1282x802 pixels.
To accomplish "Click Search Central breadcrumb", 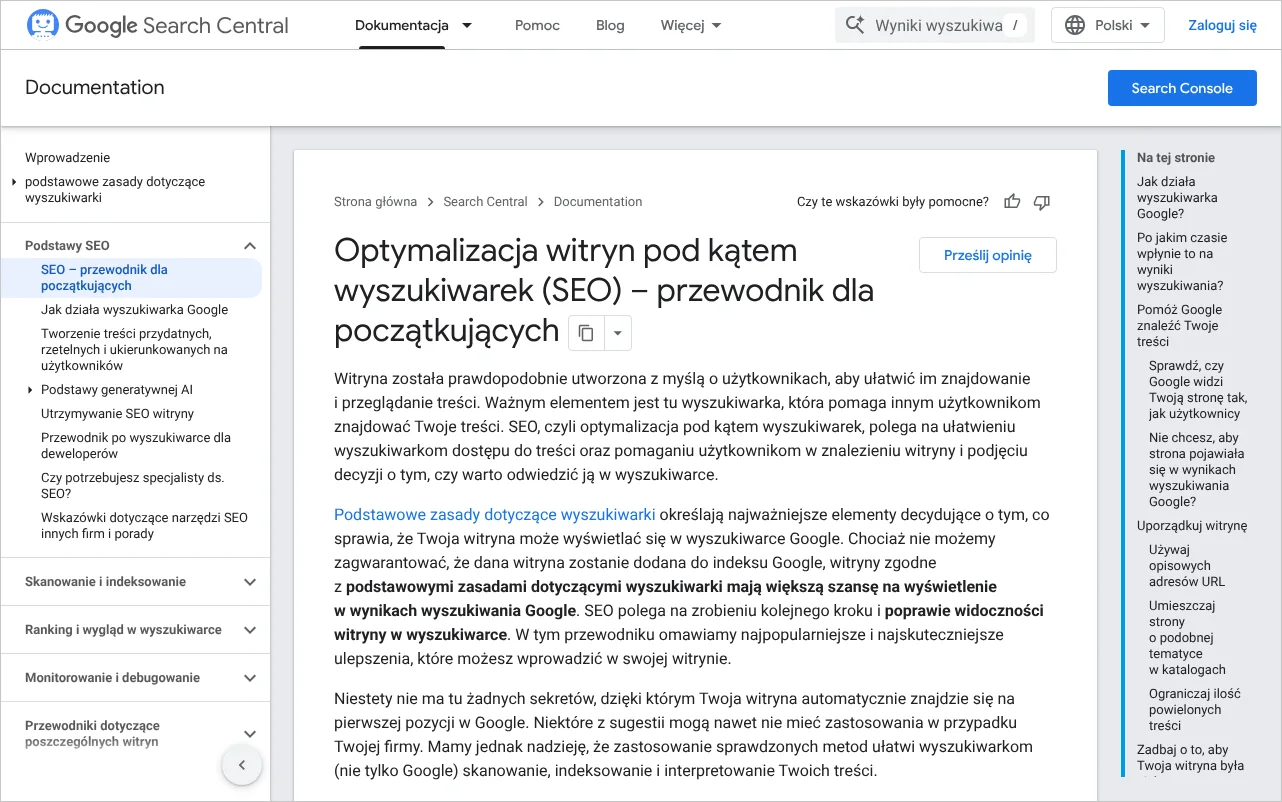I will click(x=485, y=202).
